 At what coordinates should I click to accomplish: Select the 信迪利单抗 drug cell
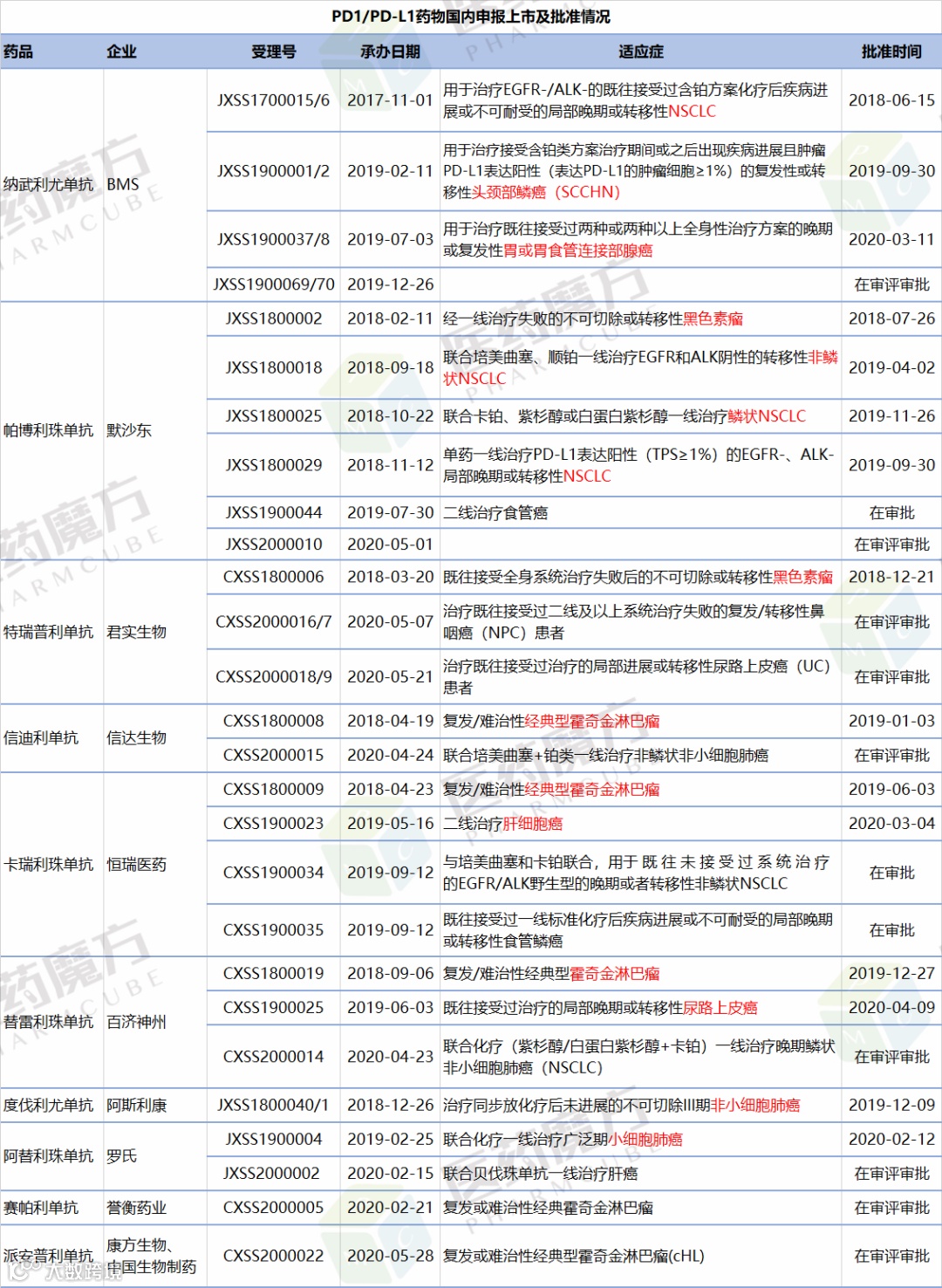[x=41, y=738]
